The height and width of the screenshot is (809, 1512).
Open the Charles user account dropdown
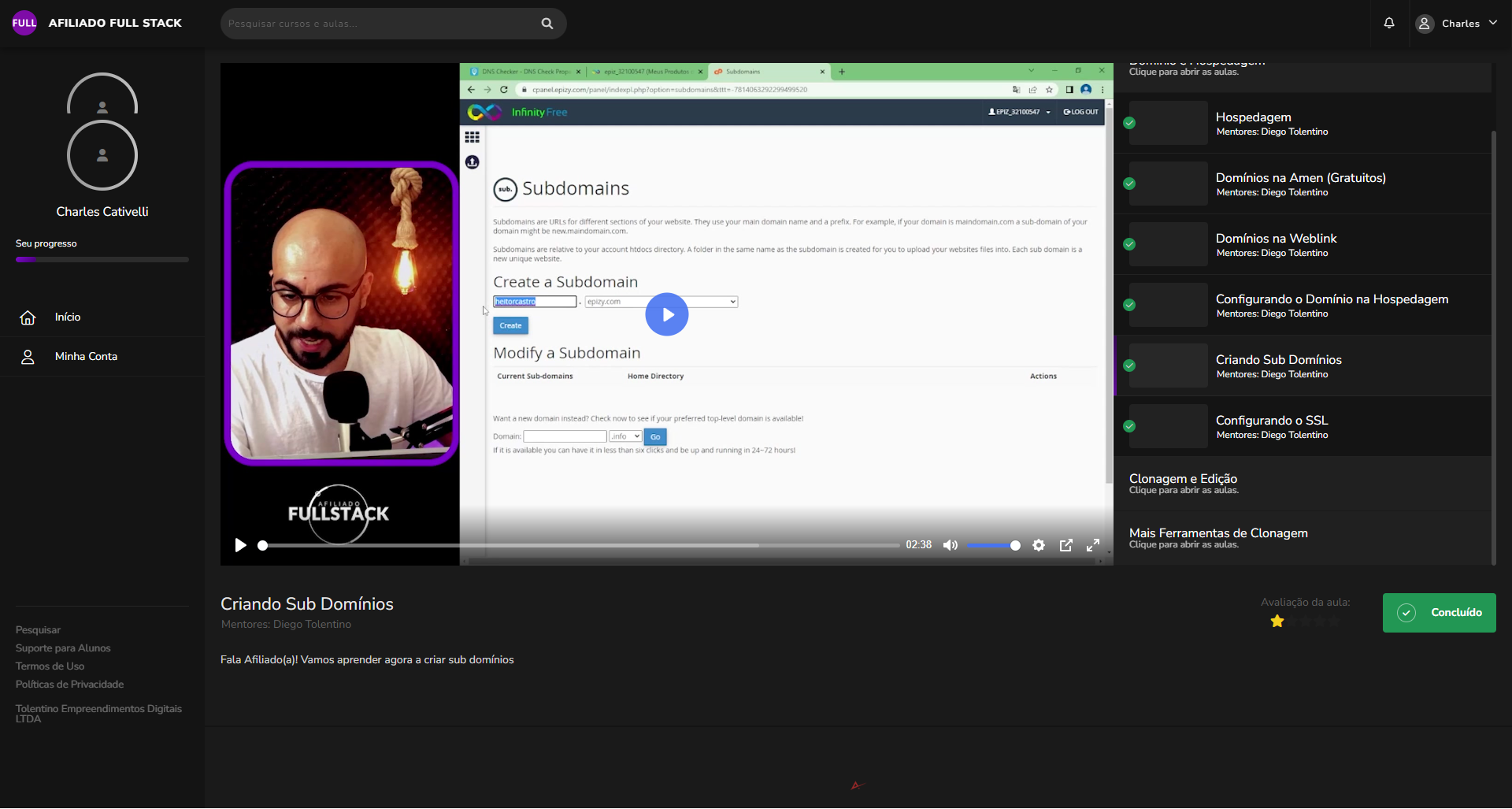[x=1457, y=24]
